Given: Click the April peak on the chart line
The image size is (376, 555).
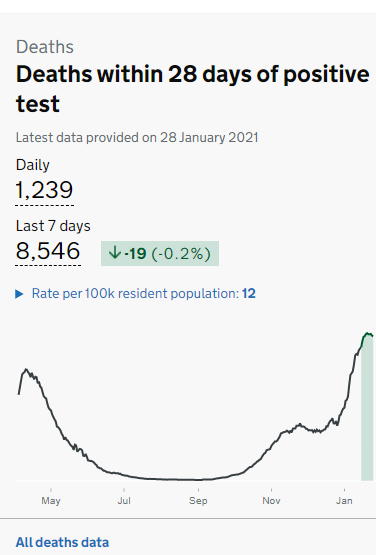Looking at the screenshot, I should tap(26, 370).
